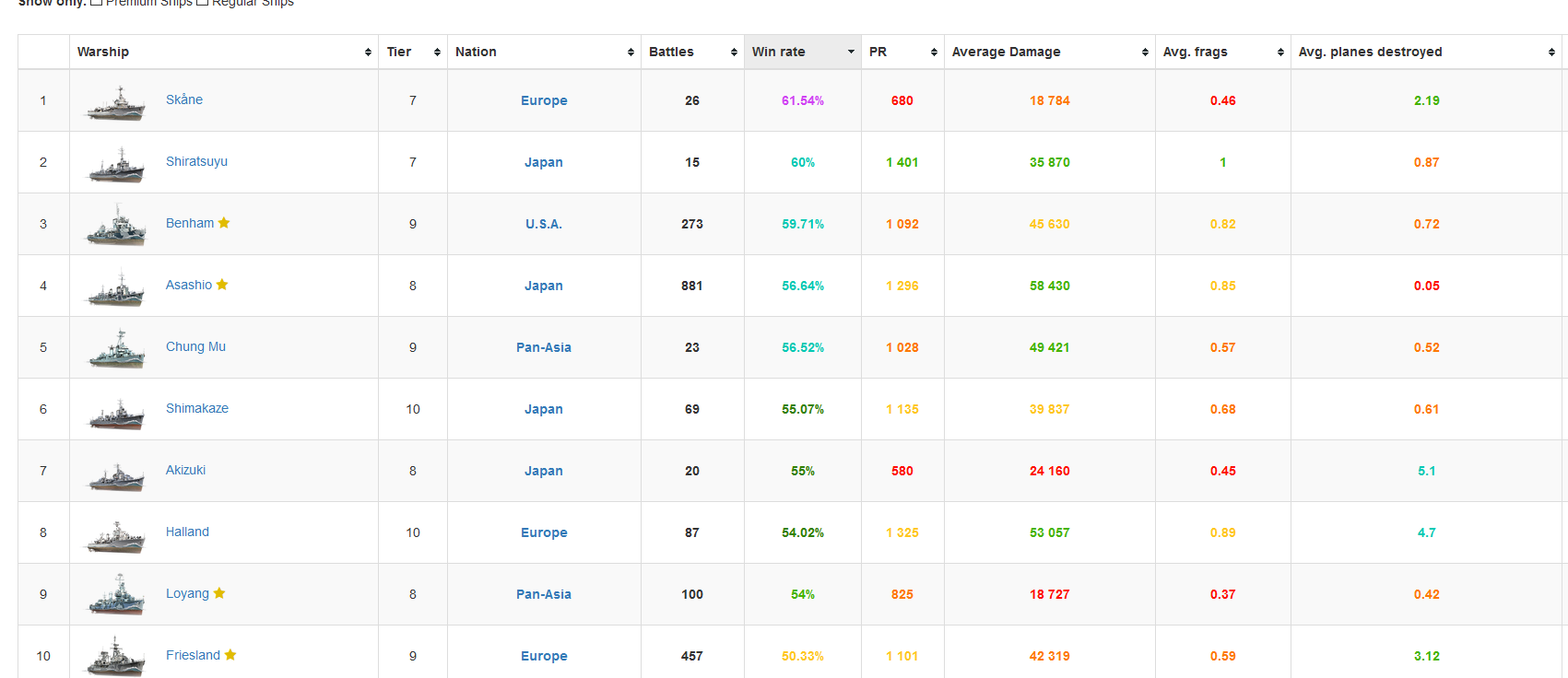Click the star icon next to Loyang

pos(219,593)
